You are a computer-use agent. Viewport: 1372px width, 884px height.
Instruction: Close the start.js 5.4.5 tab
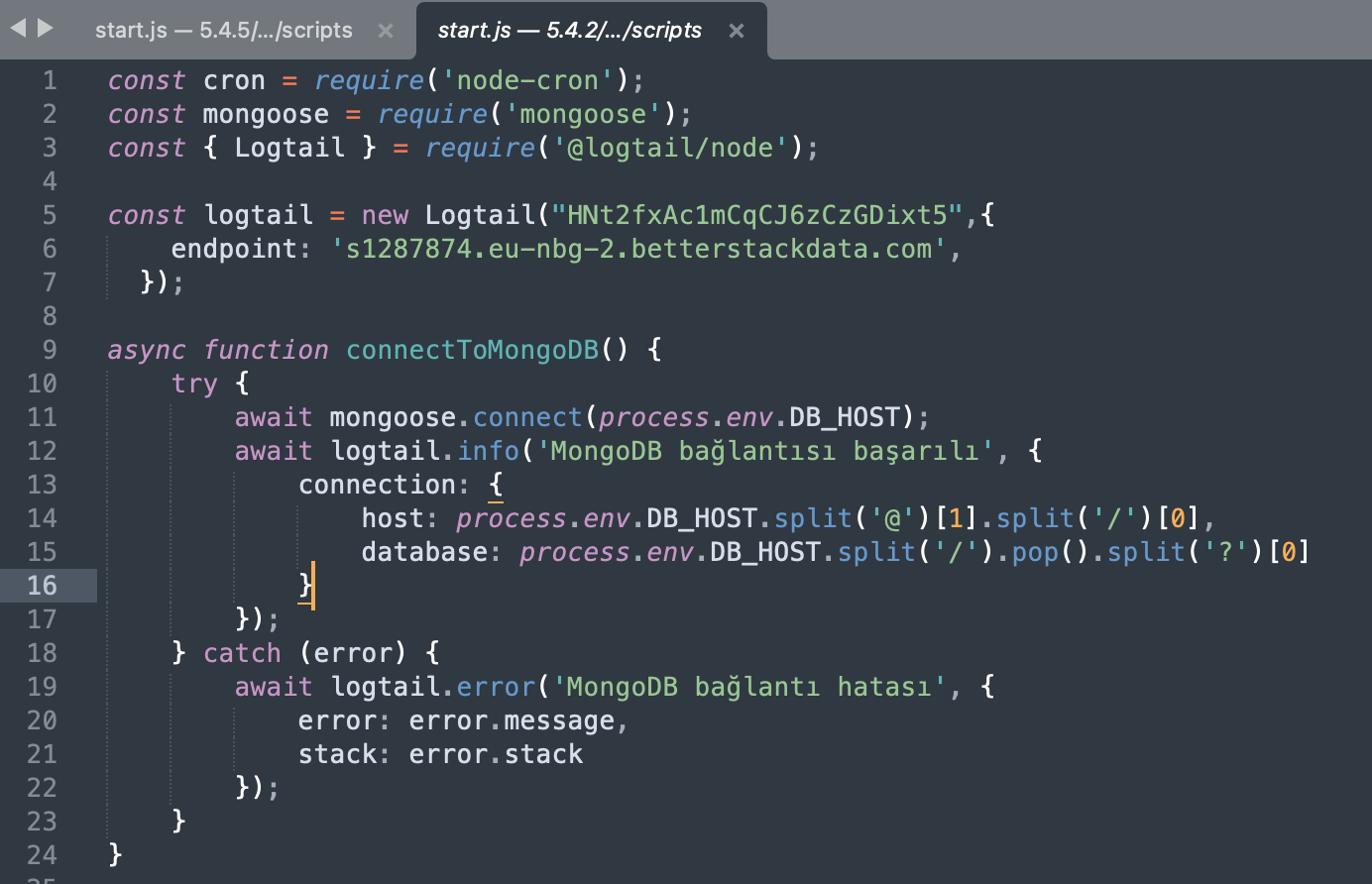[386, 31]
